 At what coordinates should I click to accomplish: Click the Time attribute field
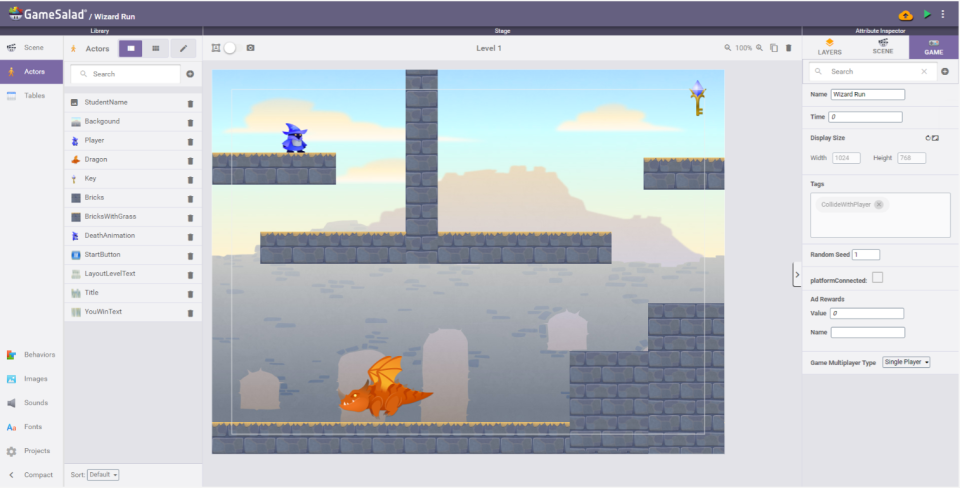click(x=865, y=117)
